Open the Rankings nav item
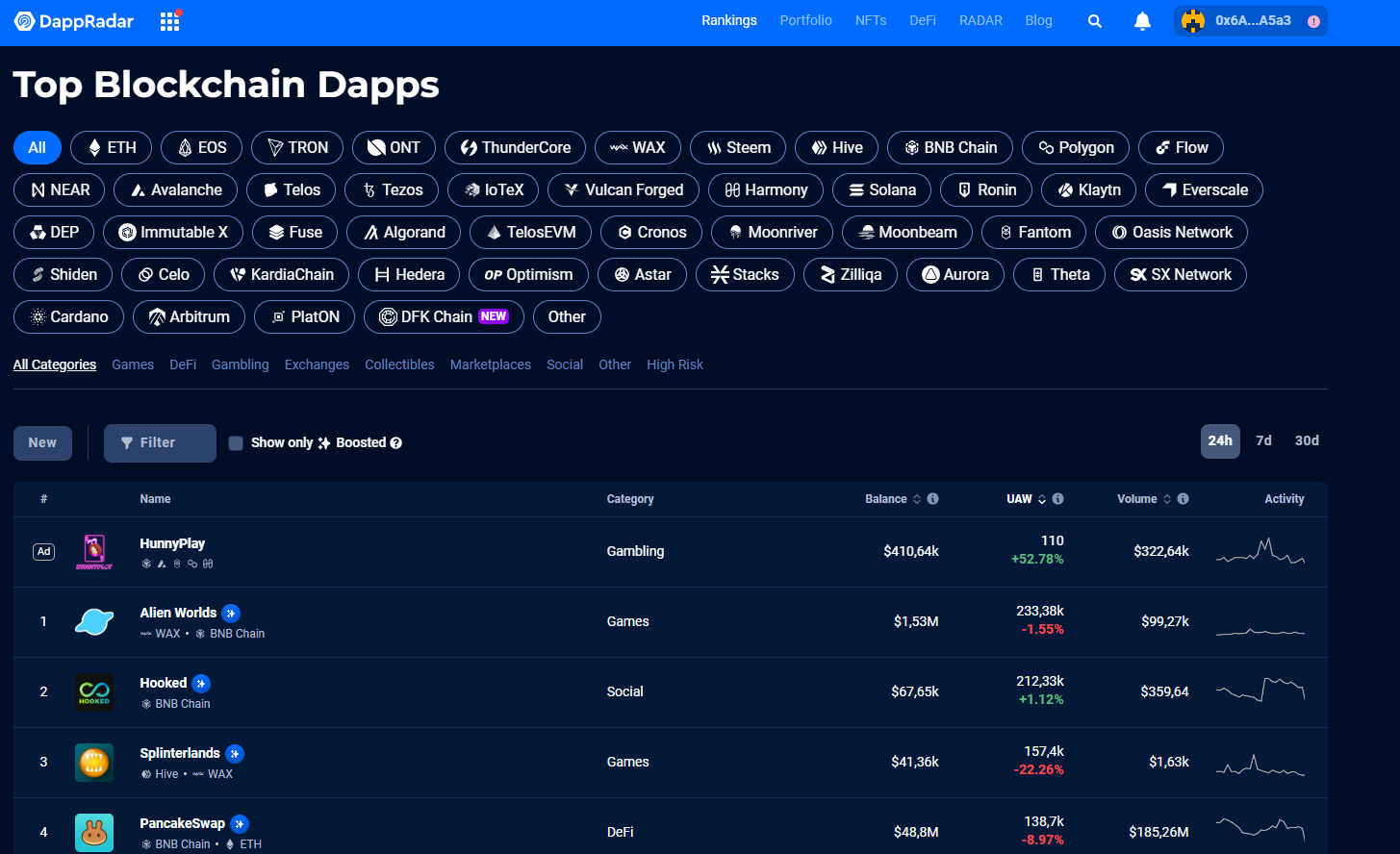This screenshot has width=1400, height=854. [x=729, y=20]
